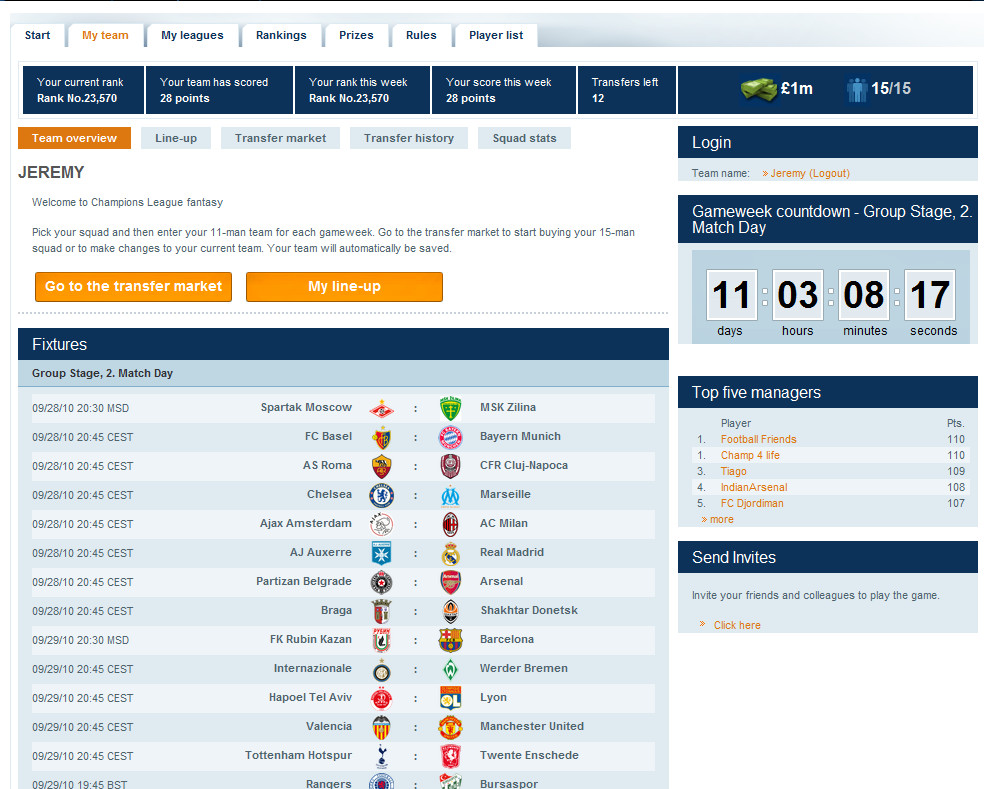This screenshot has height=789, width=984.
Task: Click the Bursaspor team name
Action: pyautogui.click(x=509, y=783)
